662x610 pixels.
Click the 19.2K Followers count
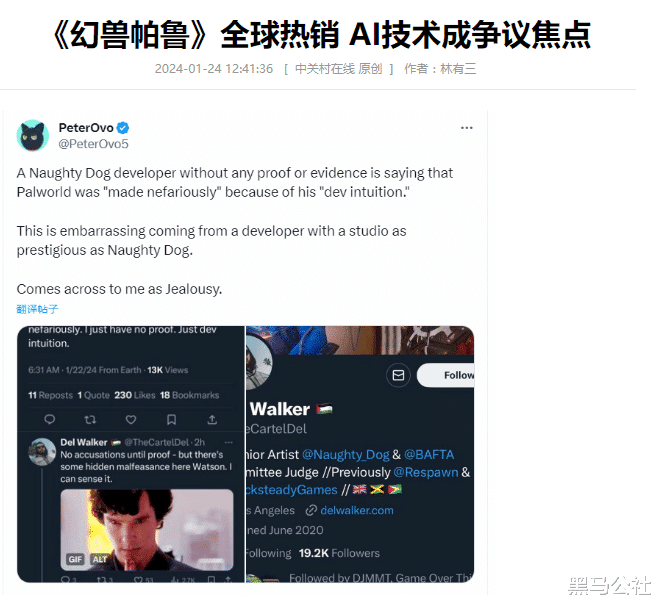click(339, 553)
